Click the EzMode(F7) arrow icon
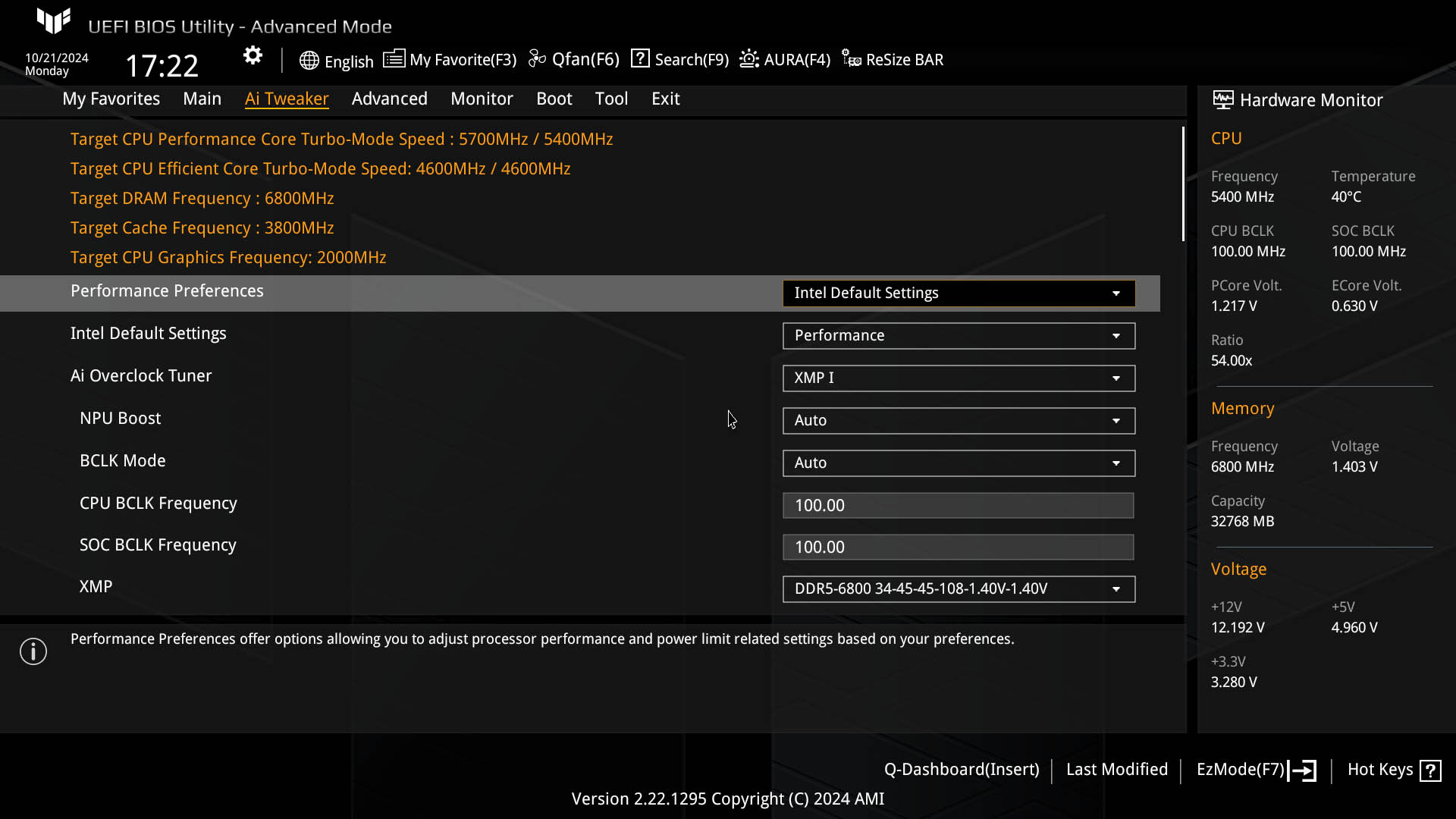 [x=1302, y=770]
